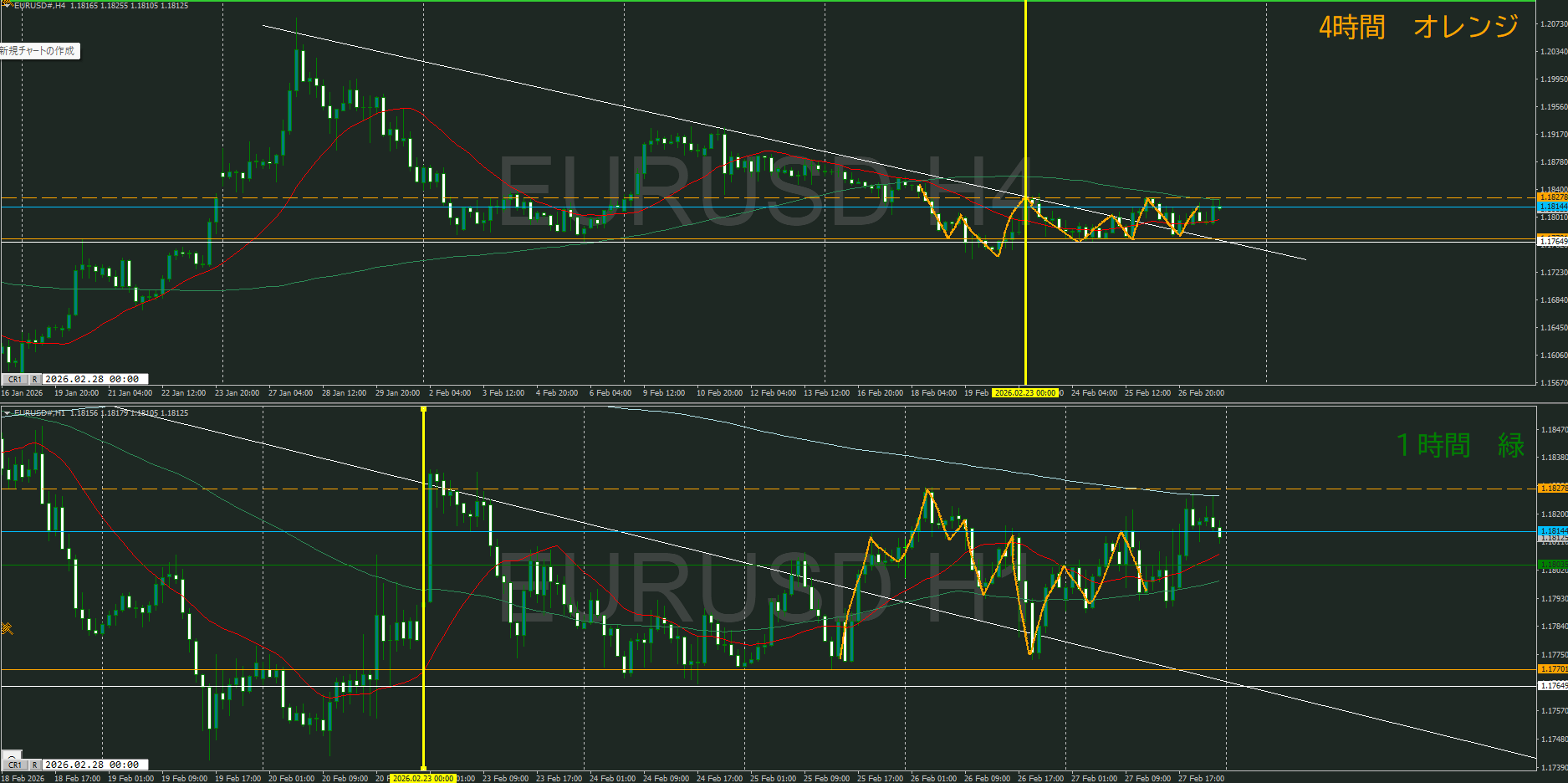Click the highlighted 2026.02.23 00:00 label on the H4 time axis
Image resolution: width=1568 pixels, height=783 pixels.
pos(1024,392)
